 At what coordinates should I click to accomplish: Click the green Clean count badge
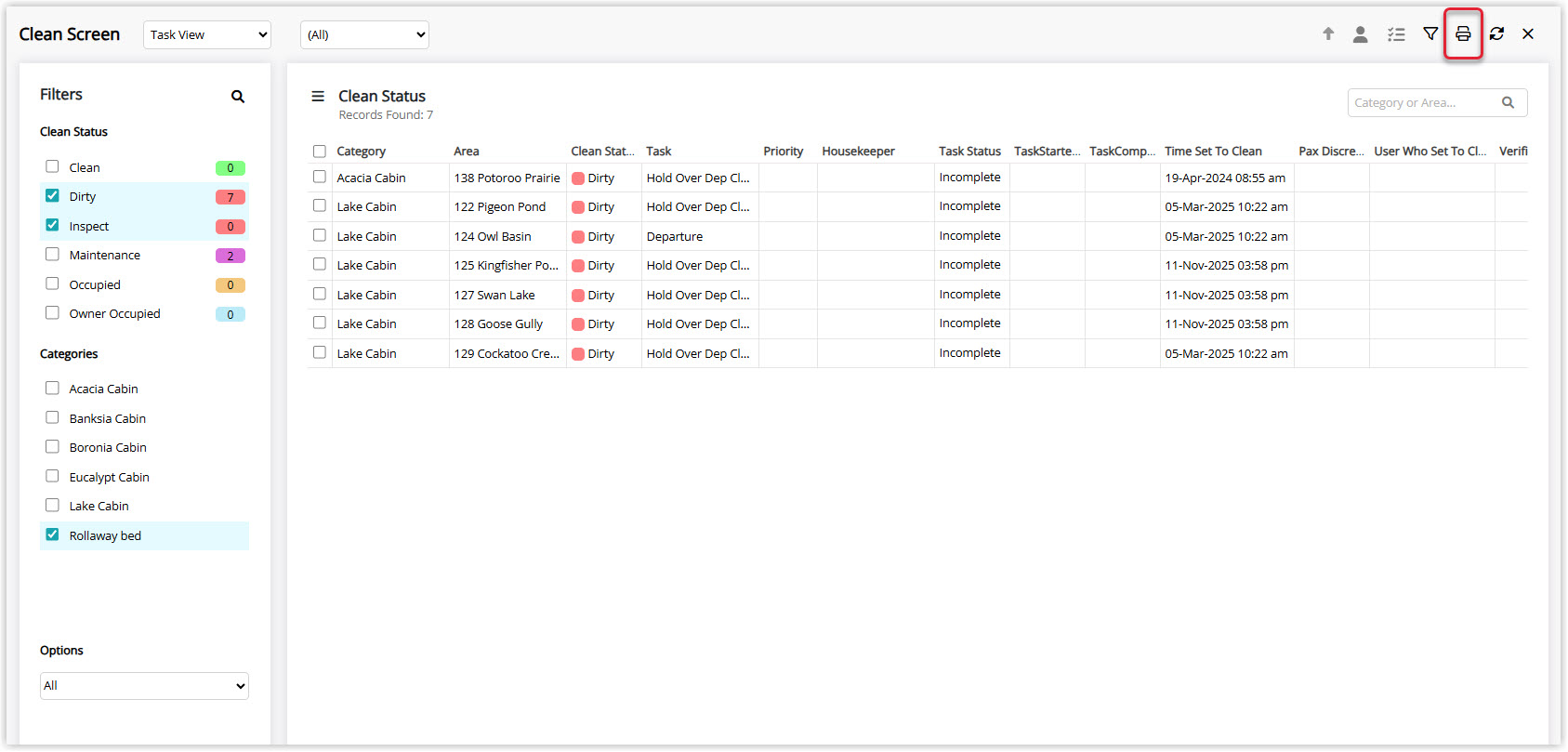tap(231, 168)
